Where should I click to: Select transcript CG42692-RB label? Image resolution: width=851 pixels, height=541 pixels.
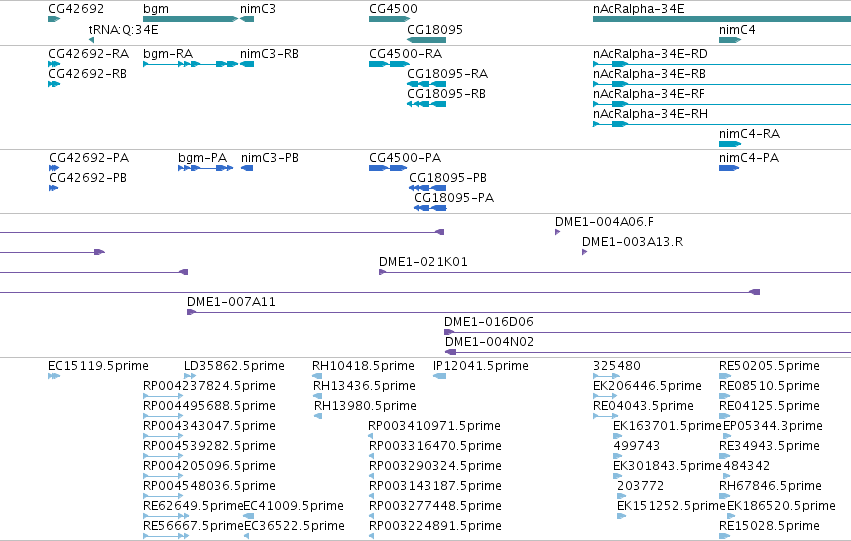[x=87, y=74]
